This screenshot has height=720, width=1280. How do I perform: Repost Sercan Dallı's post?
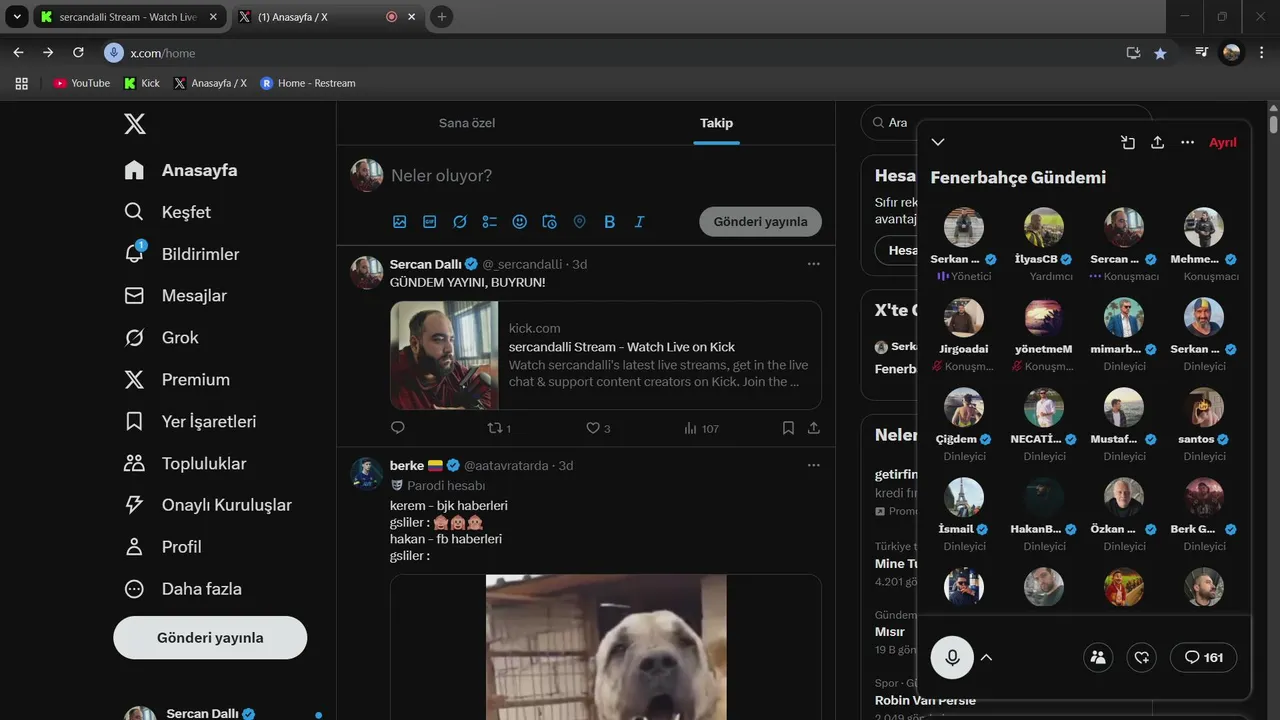(499, 428)
